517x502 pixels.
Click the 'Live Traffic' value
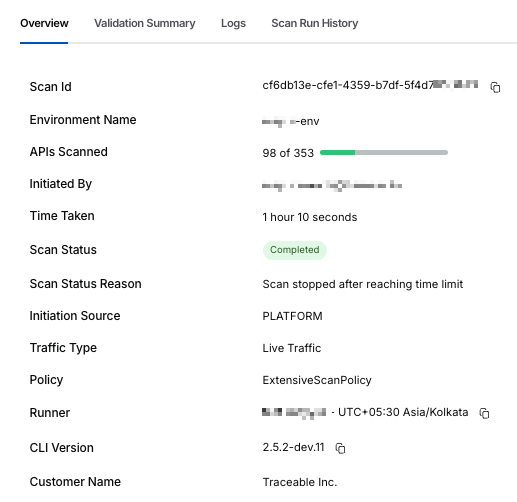click(292, 348)
